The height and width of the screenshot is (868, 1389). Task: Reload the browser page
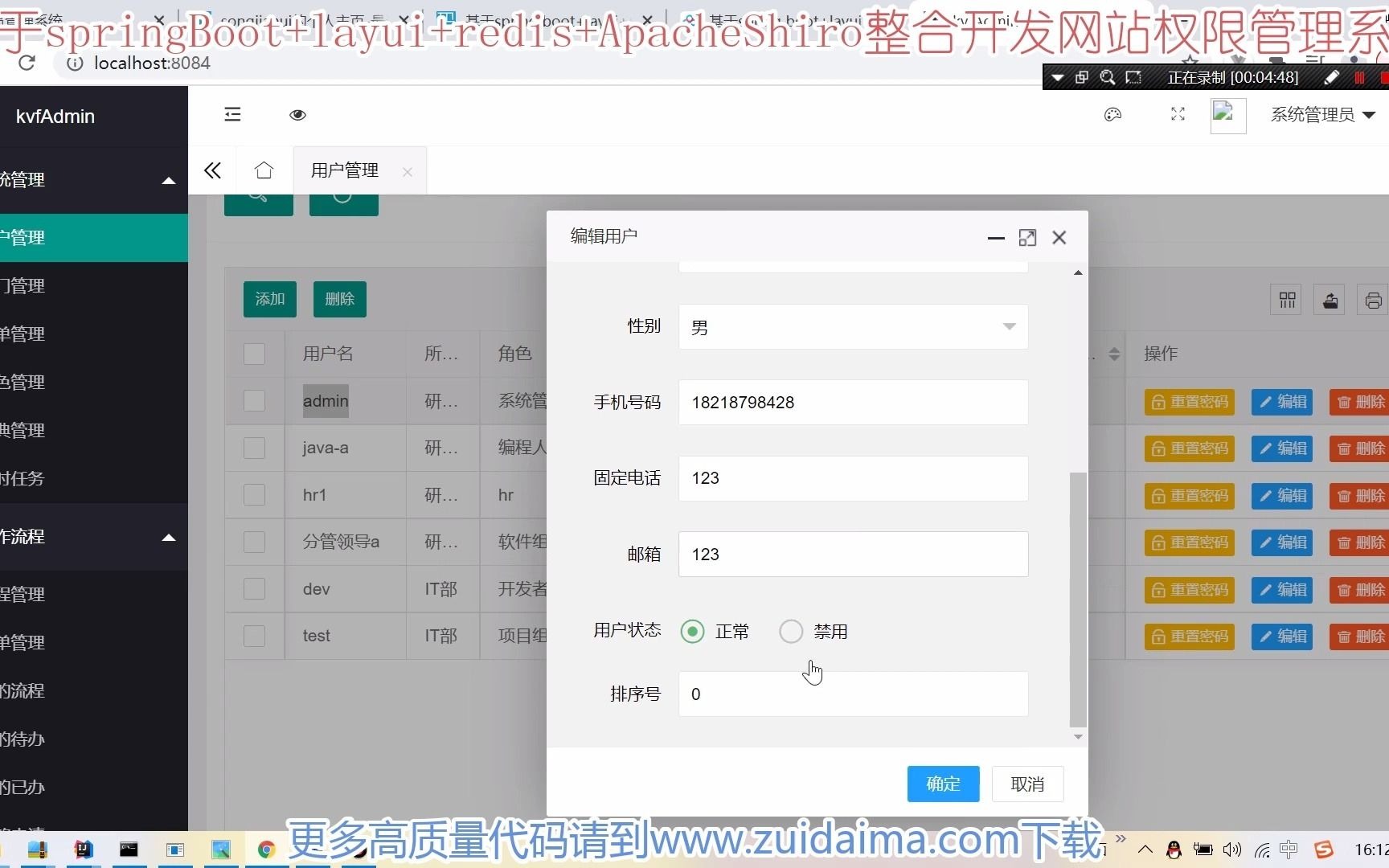pos(27,63)
